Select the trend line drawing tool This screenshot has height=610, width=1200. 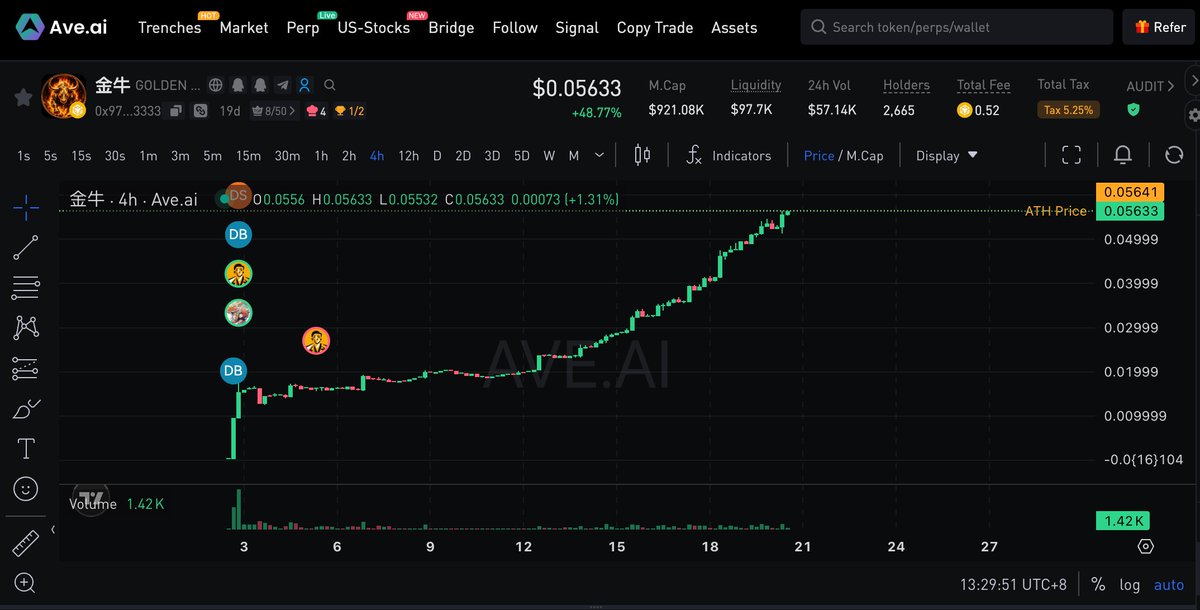26,248
